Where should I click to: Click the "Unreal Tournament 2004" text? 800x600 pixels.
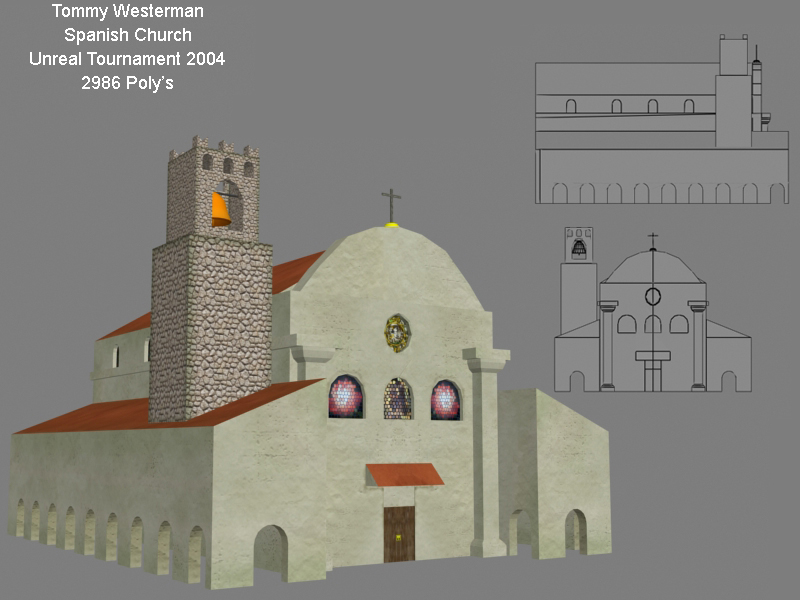pos(127,59)
